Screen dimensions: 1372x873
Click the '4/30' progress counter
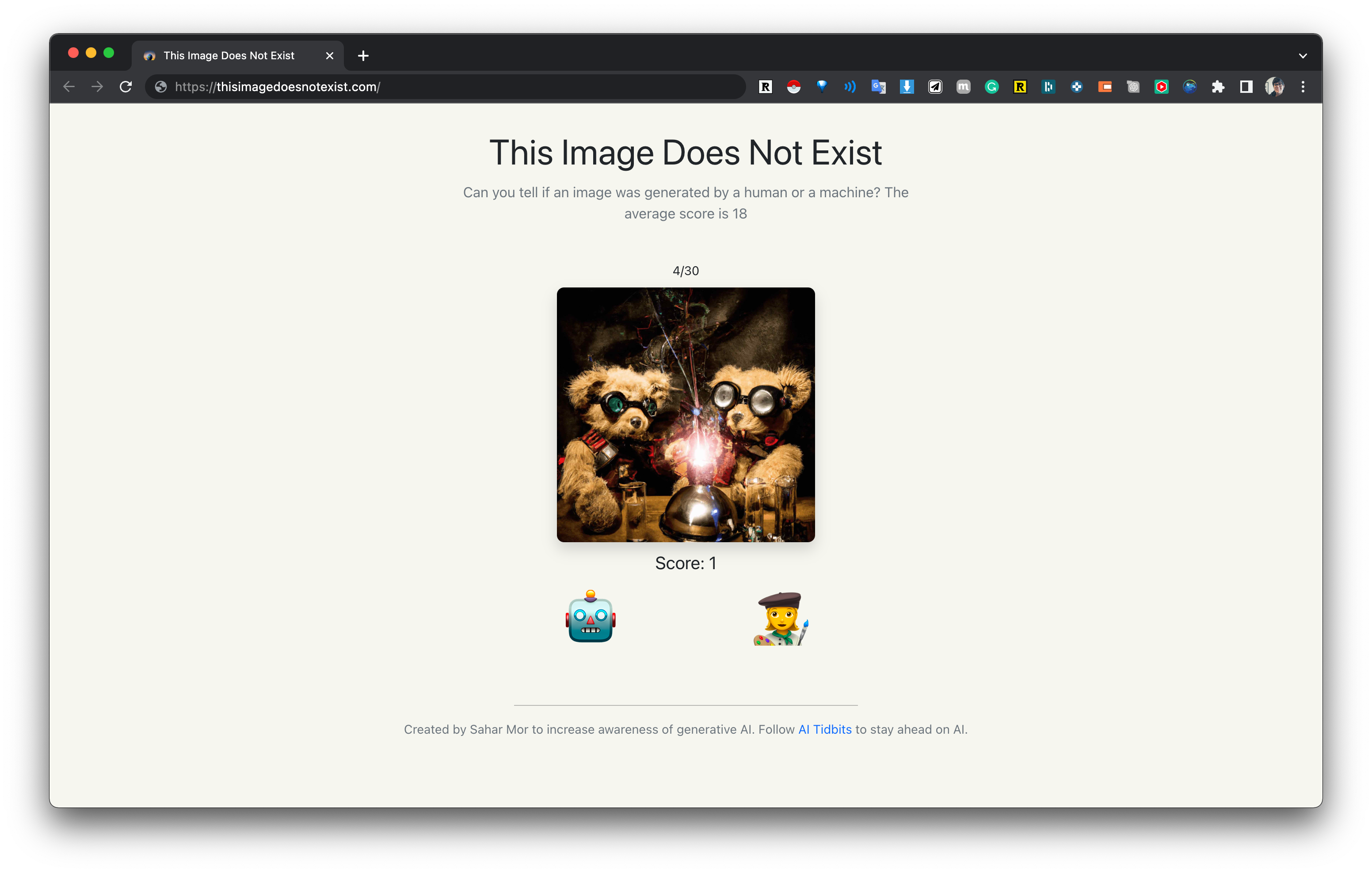[686, 271]
